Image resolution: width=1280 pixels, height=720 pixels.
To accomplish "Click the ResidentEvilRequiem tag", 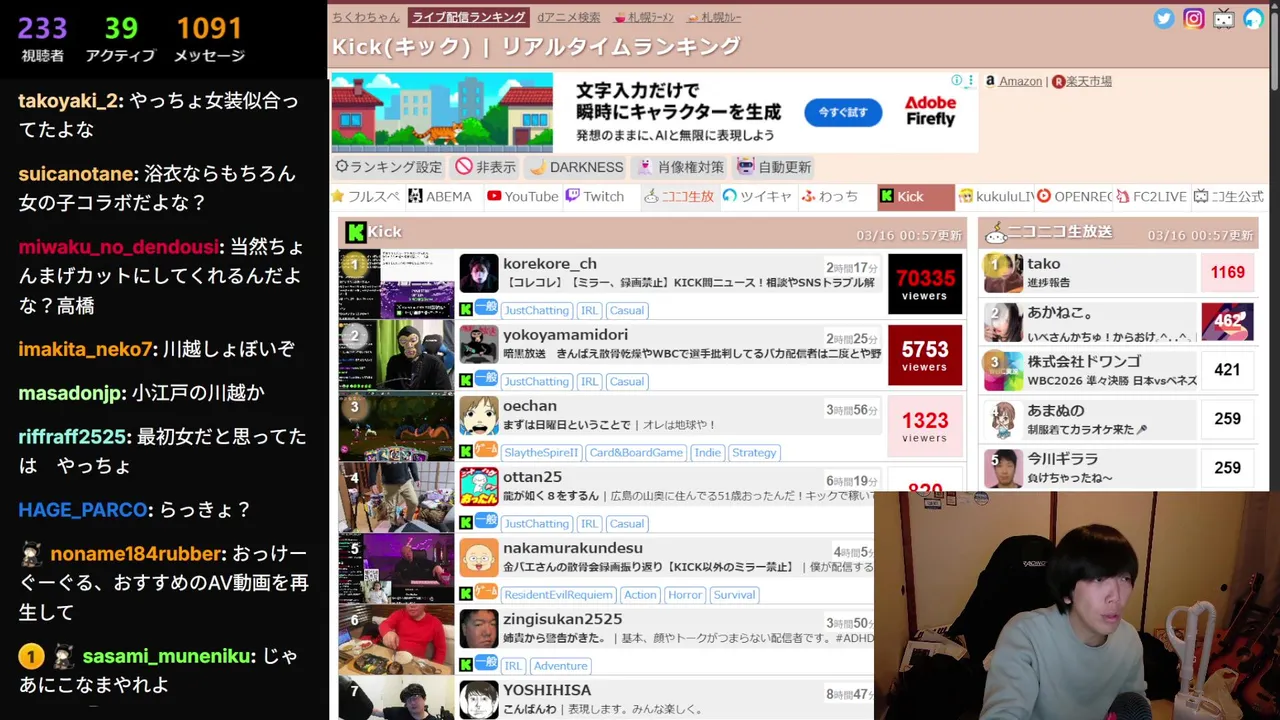I will tap(558, 594).
